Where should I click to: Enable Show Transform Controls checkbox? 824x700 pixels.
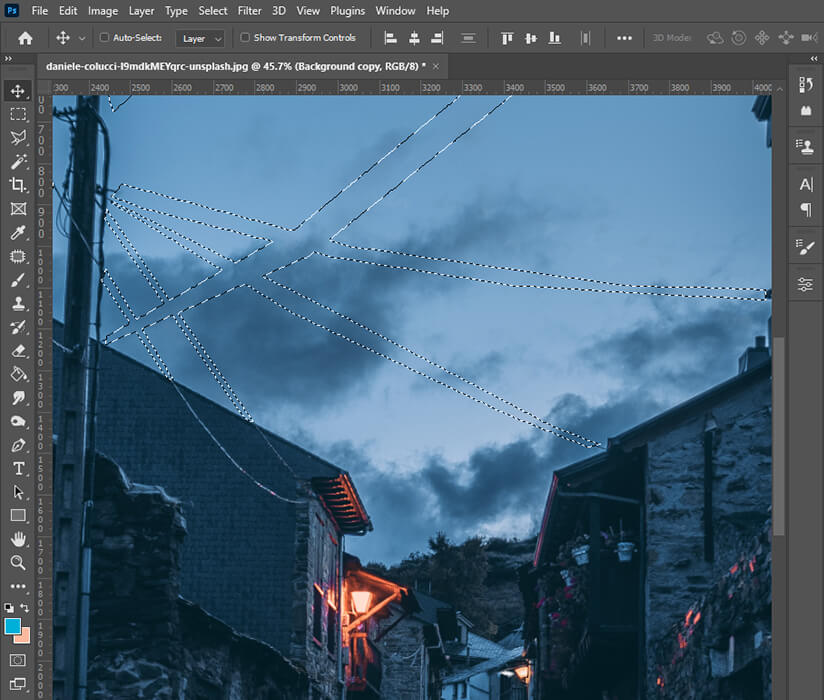245,37
